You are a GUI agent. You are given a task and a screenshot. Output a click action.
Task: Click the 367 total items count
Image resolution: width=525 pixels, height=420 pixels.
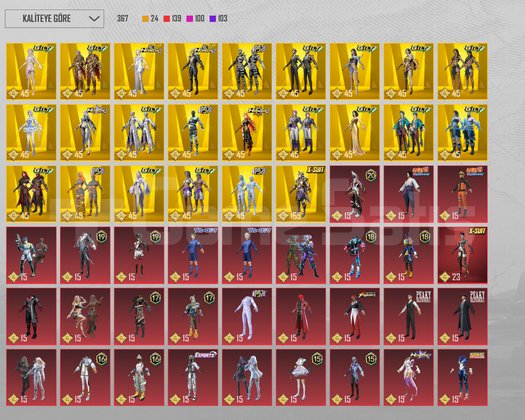[x=123, y=18]
